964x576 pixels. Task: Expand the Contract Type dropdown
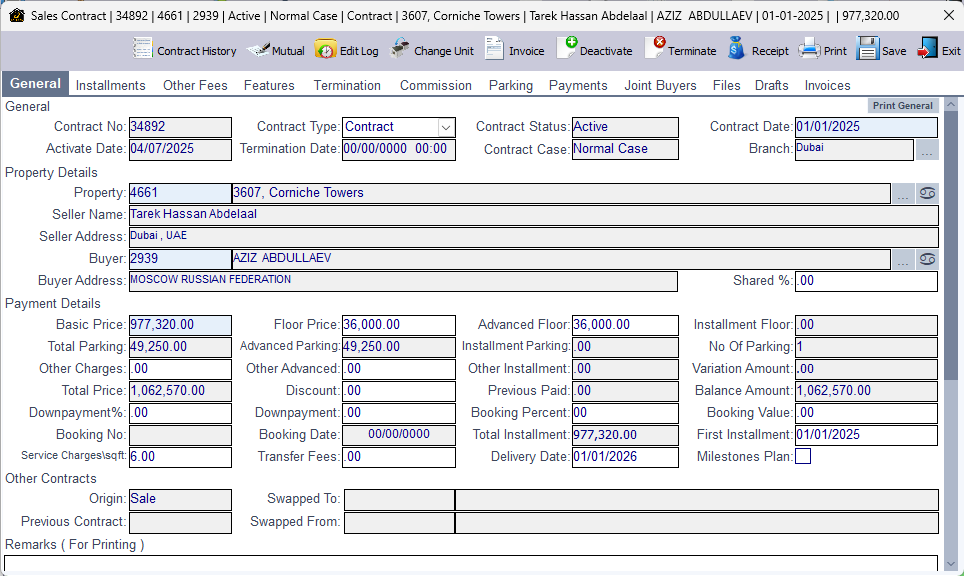pos(446,127)
